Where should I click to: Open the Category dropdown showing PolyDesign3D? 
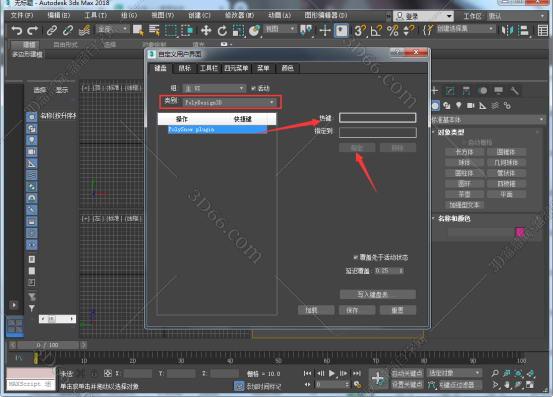(x=229, y=102)
